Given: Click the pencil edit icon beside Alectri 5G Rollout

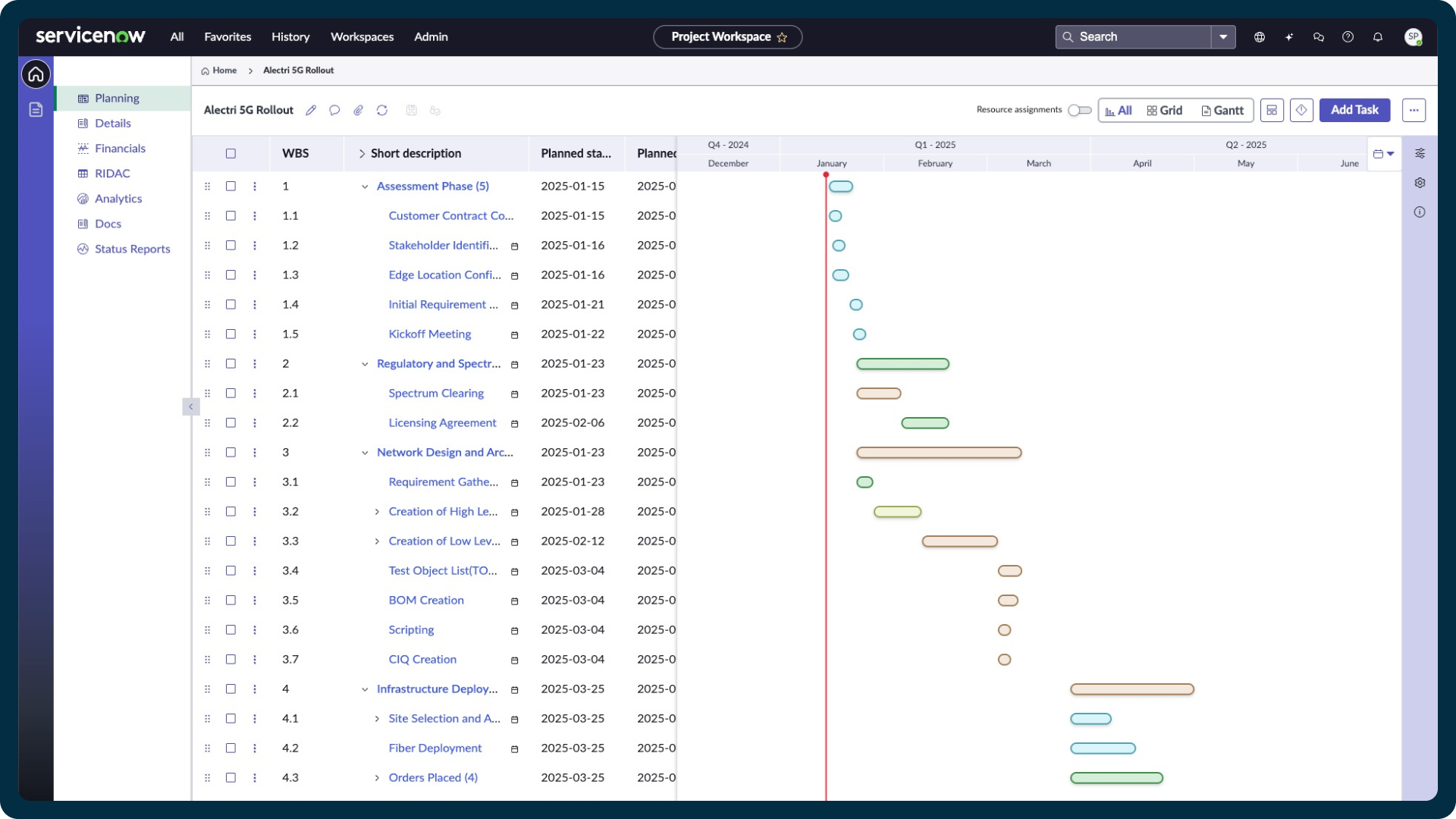Looking at the screenshot, I should (x=311, y=111).
